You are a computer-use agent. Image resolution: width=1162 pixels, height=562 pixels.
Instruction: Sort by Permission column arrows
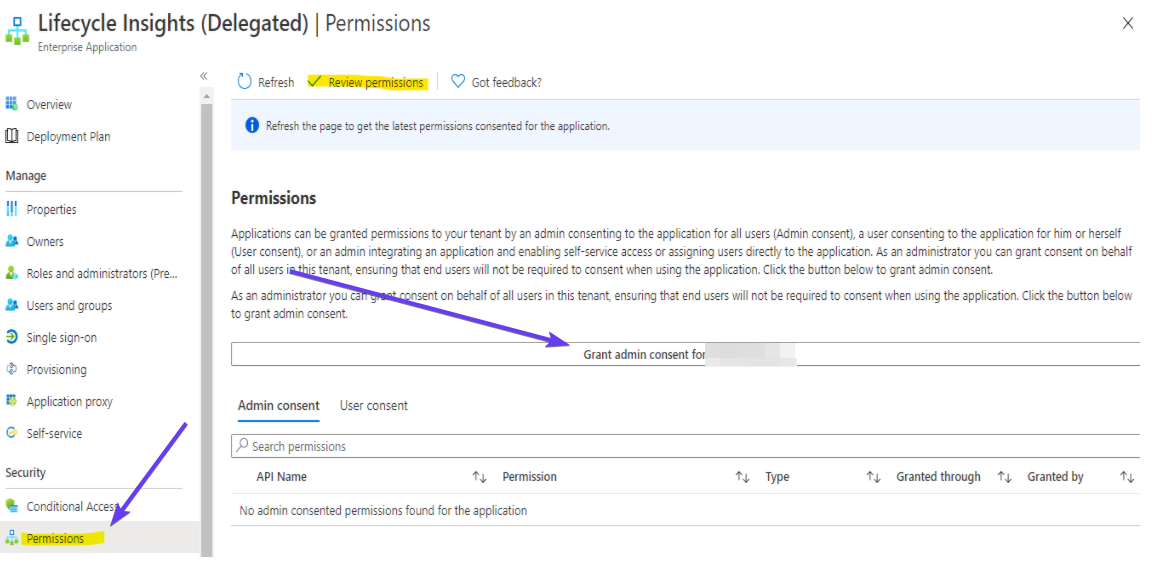tap(742, 477)
